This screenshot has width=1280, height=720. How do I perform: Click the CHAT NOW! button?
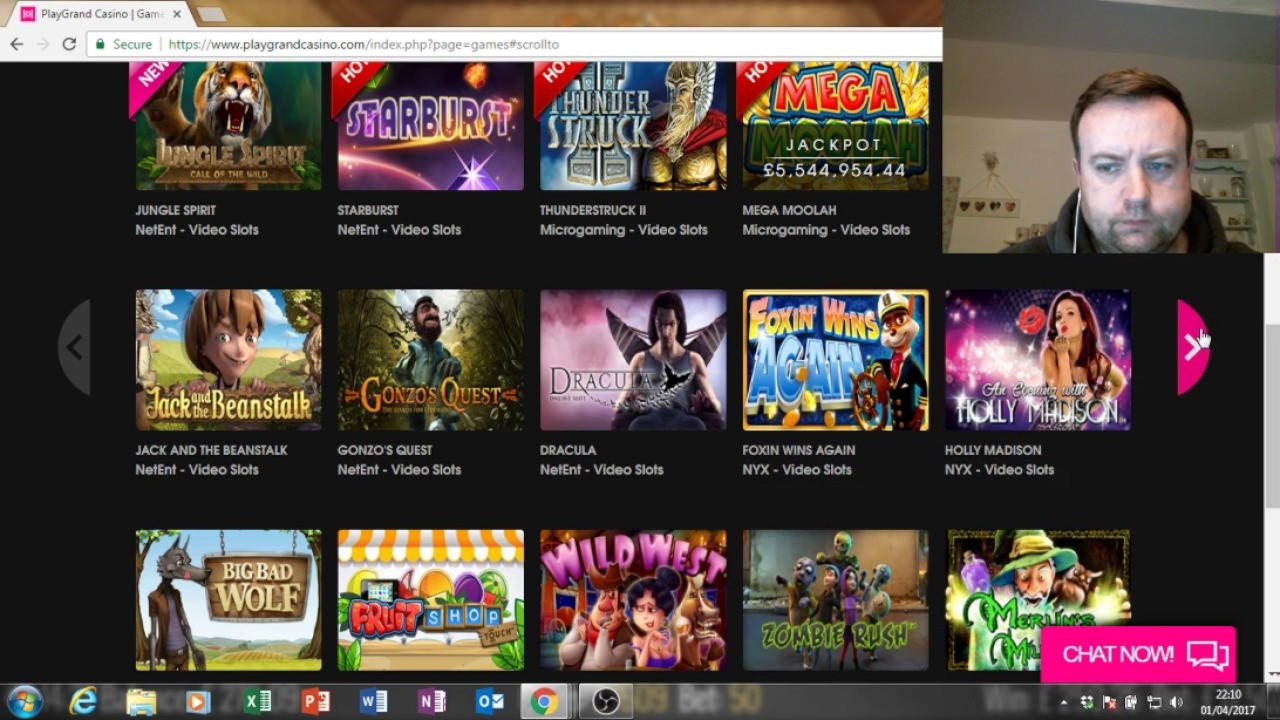(x=1138, y=654)
